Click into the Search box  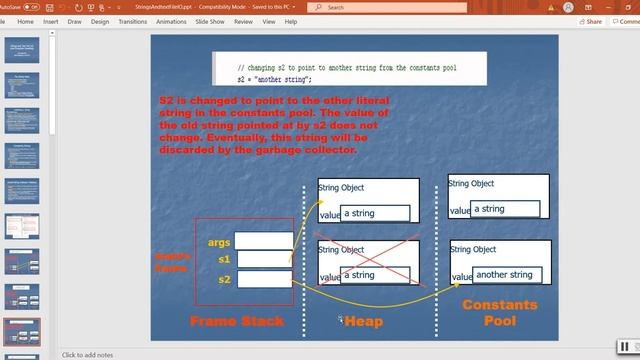387,7
